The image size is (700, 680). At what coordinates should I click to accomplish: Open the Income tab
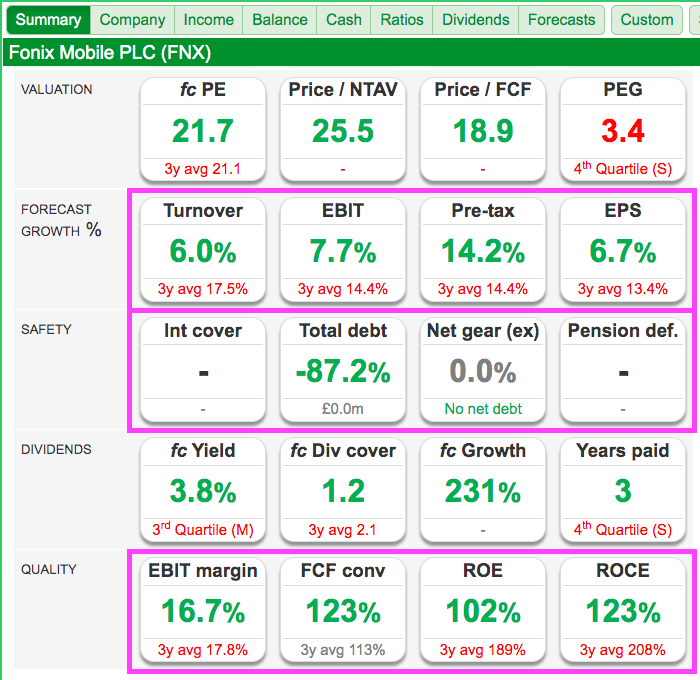(208, 20)
